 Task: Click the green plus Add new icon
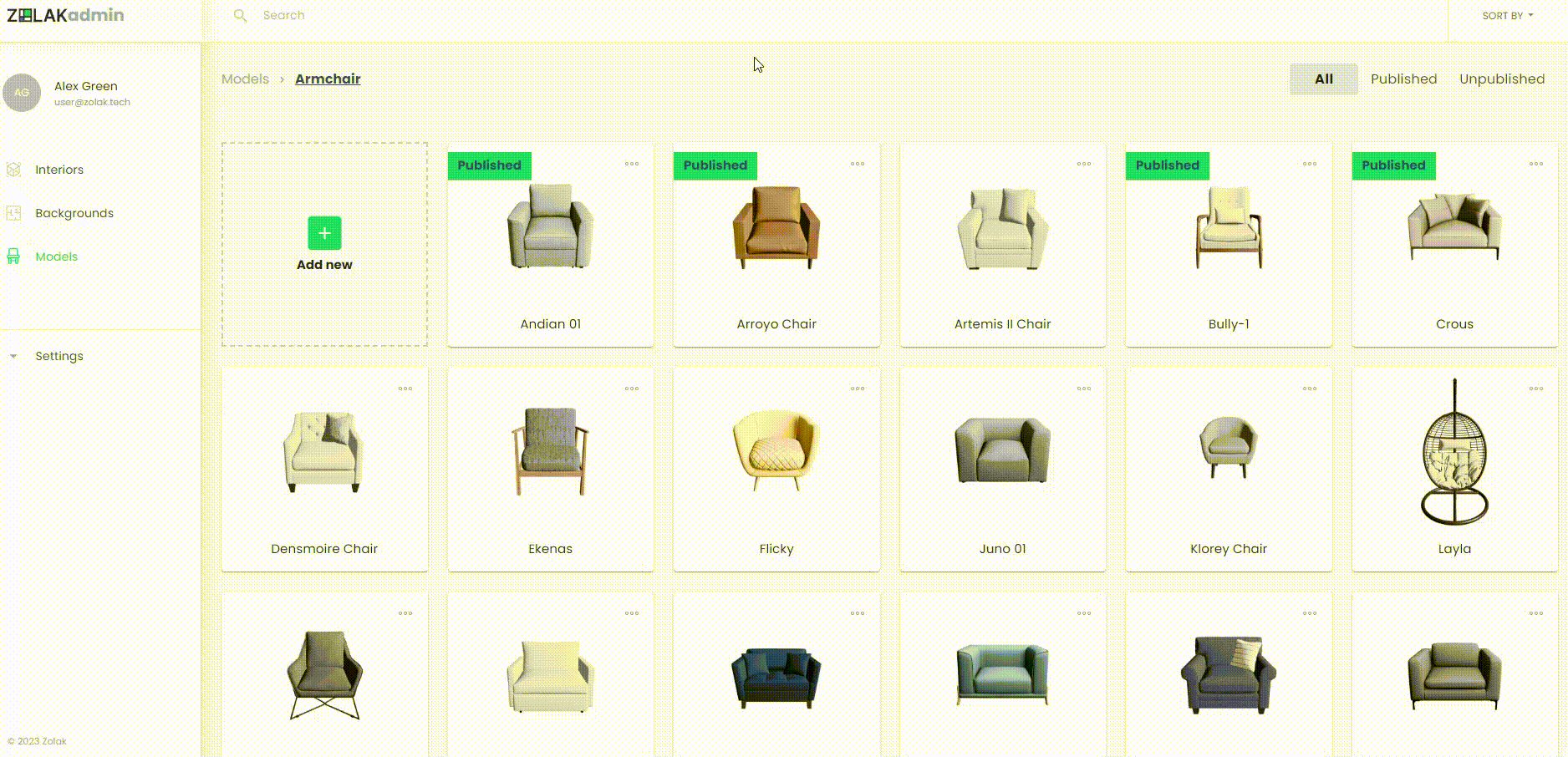pos(324,233)
